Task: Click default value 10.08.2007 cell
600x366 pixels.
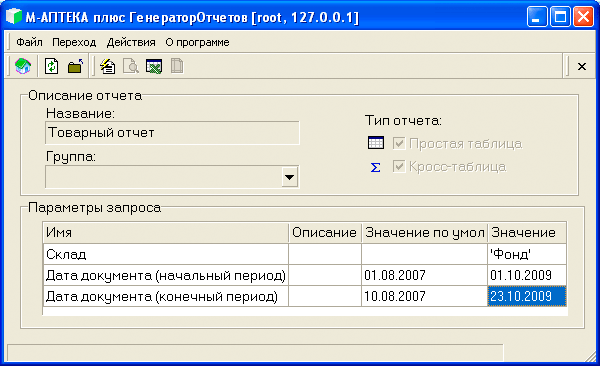Action: [424, 296]
